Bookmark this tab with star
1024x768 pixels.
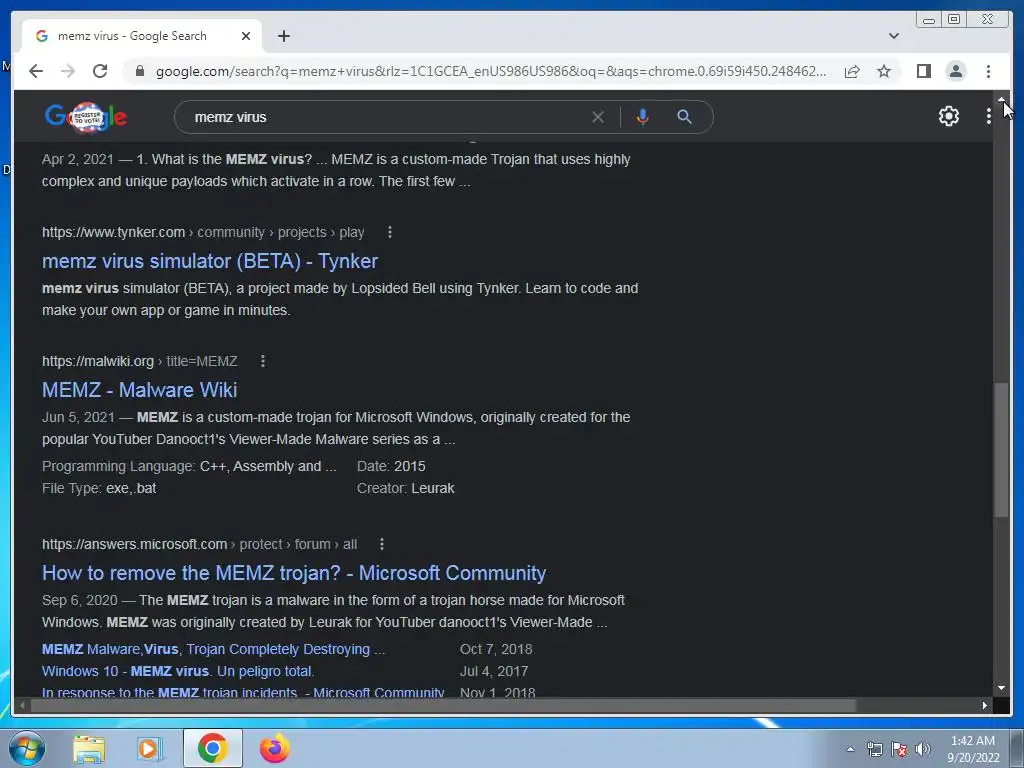[884, 71]
